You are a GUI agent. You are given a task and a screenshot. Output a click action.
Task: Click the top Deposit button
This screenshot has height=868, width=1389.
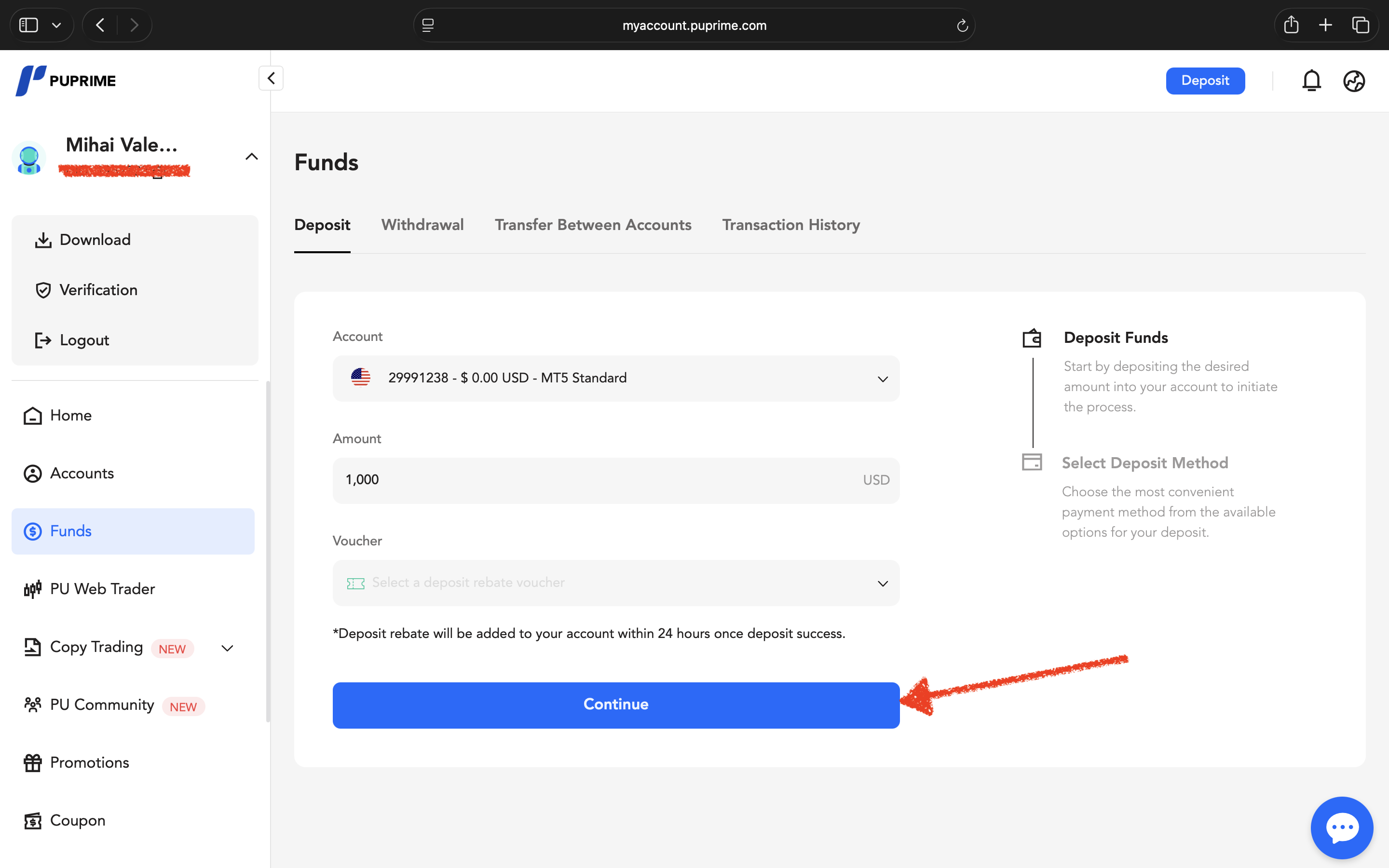1205,81
